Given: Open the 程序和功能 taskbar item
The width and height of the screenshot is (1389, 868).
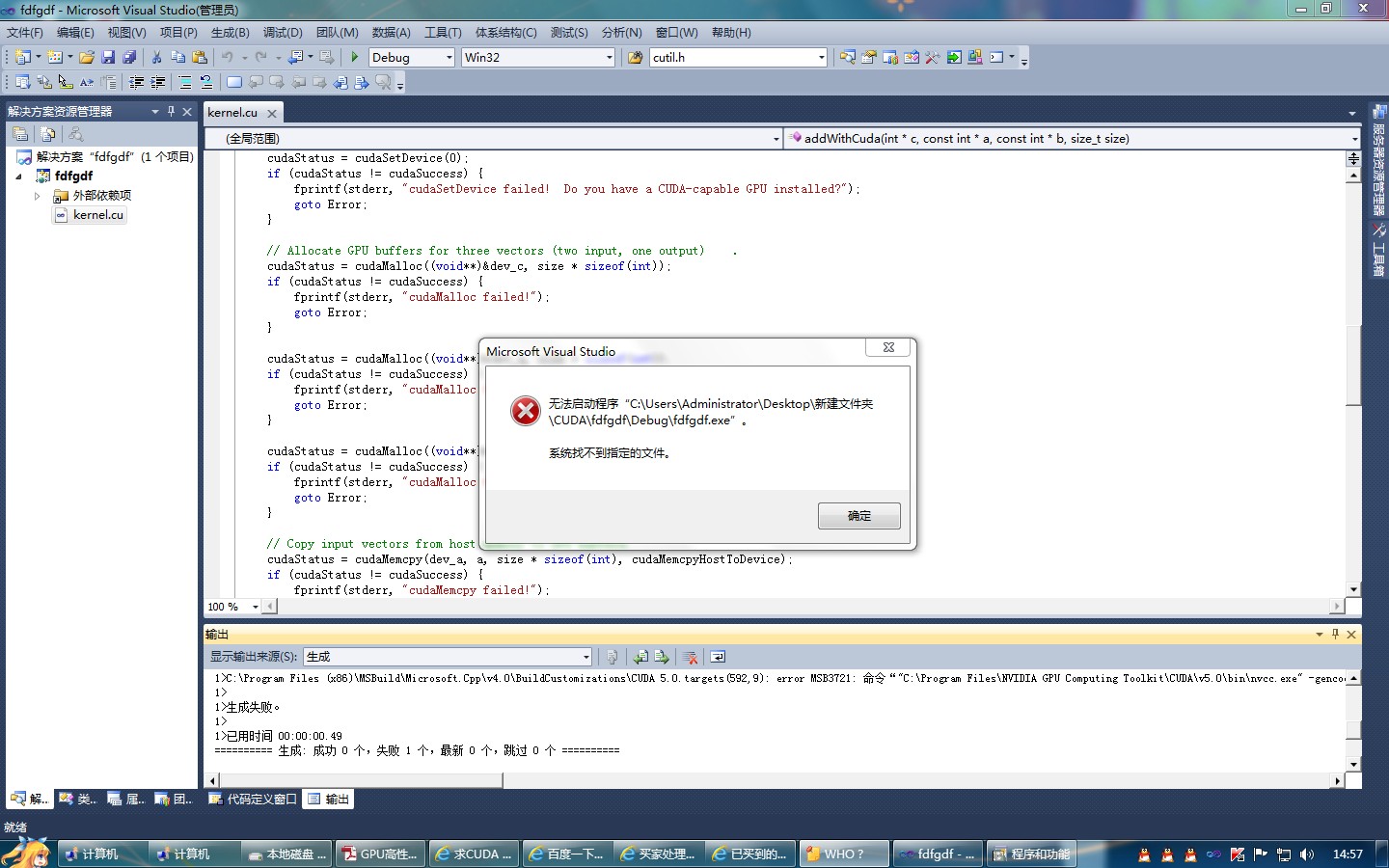Looking at the screenshot, I should click(1030, 854).
